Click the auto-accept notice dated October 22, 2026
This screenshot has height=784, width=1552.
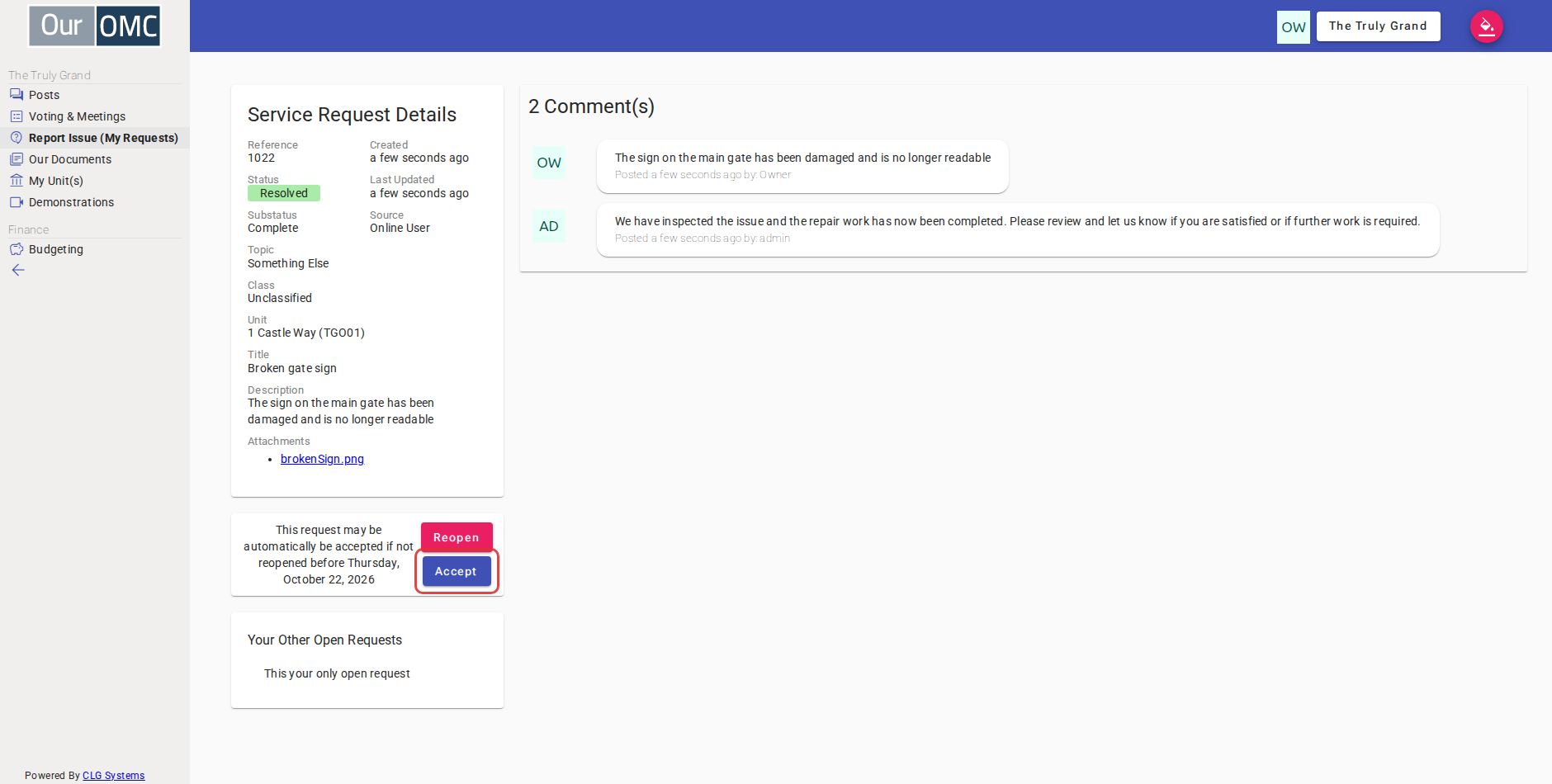point(329,555)
